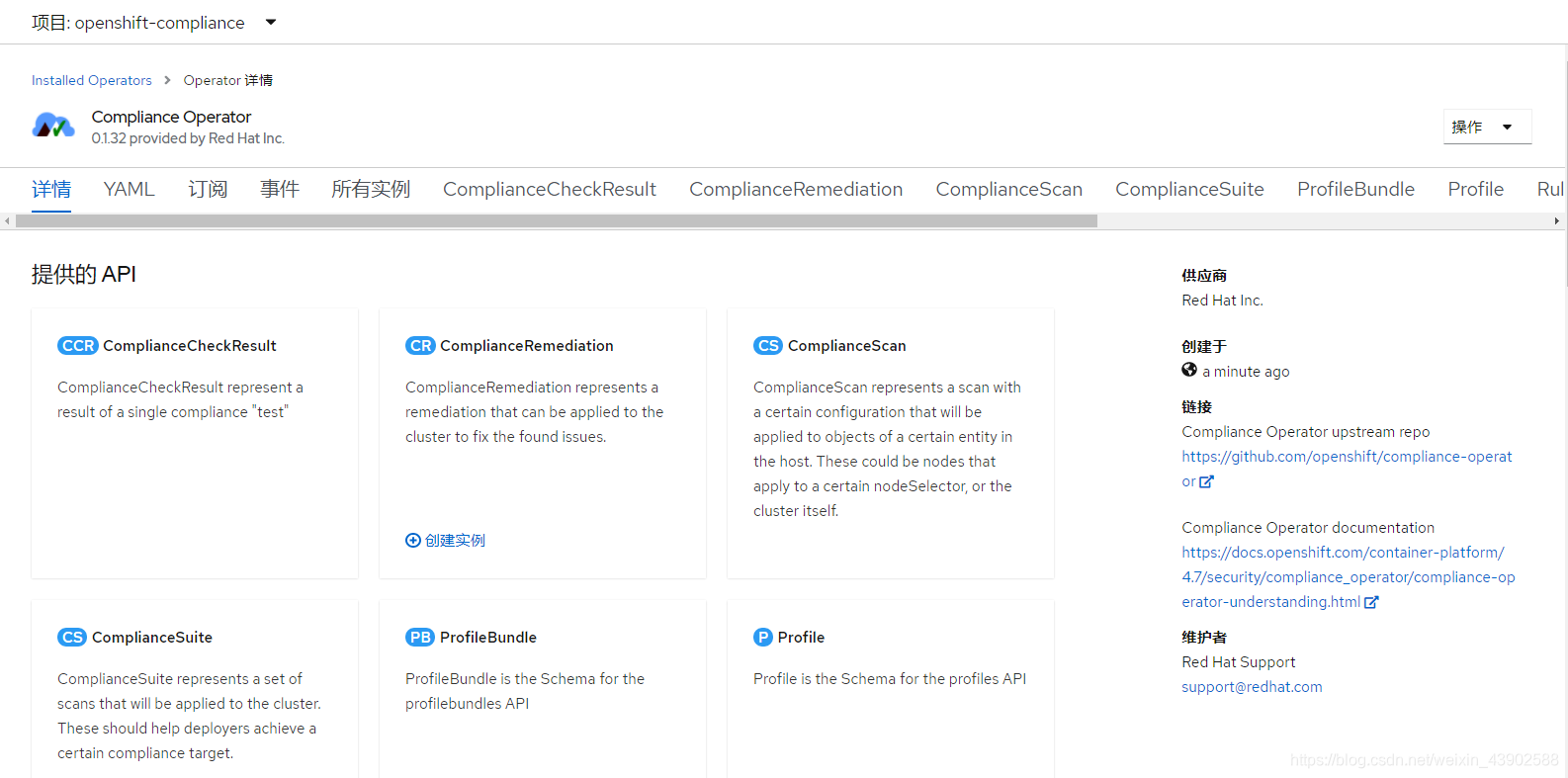Click the CR badge for ComplianceRemediation
The image size is (1568, 778).
coord(420,346)
